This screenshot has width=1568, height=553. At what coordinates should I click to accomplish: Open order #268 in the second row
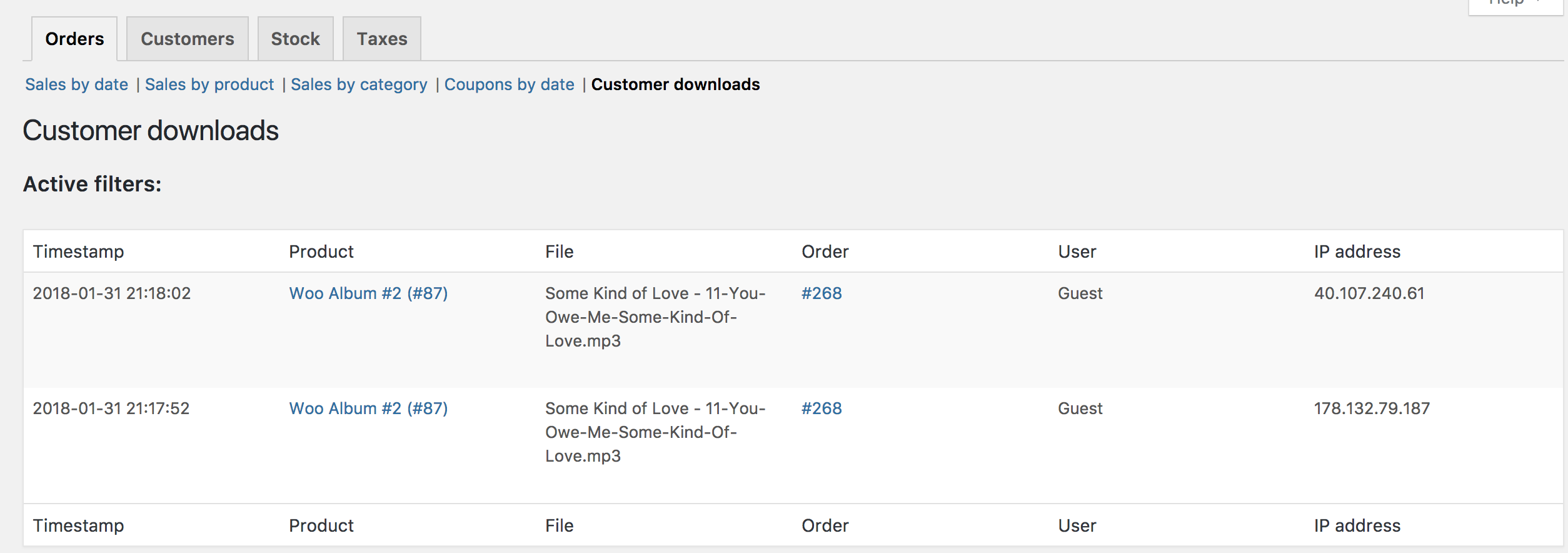coord(821,408)
